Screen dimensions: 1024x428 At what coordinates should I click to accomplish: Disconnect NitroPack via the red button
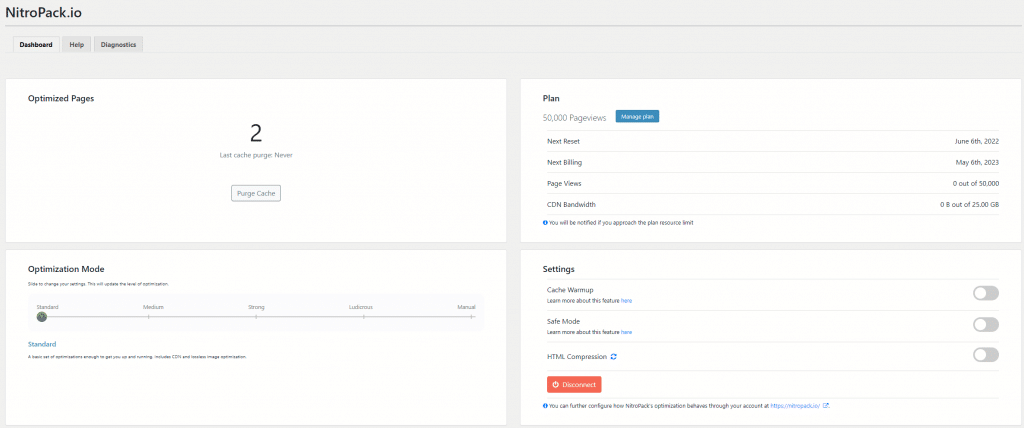574,384
